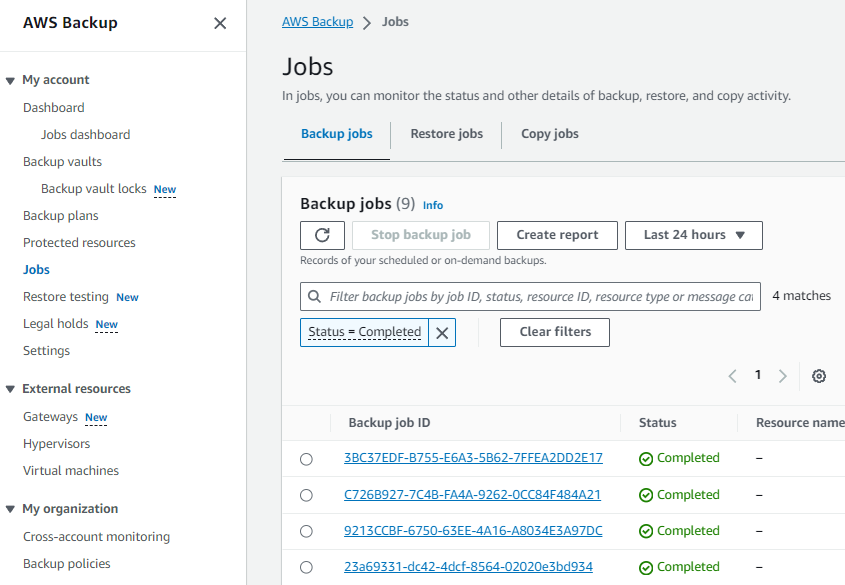Open the Last 24 hours time range dropdown
The width and height of the screenshot is (845, 585).
point(694,235)
